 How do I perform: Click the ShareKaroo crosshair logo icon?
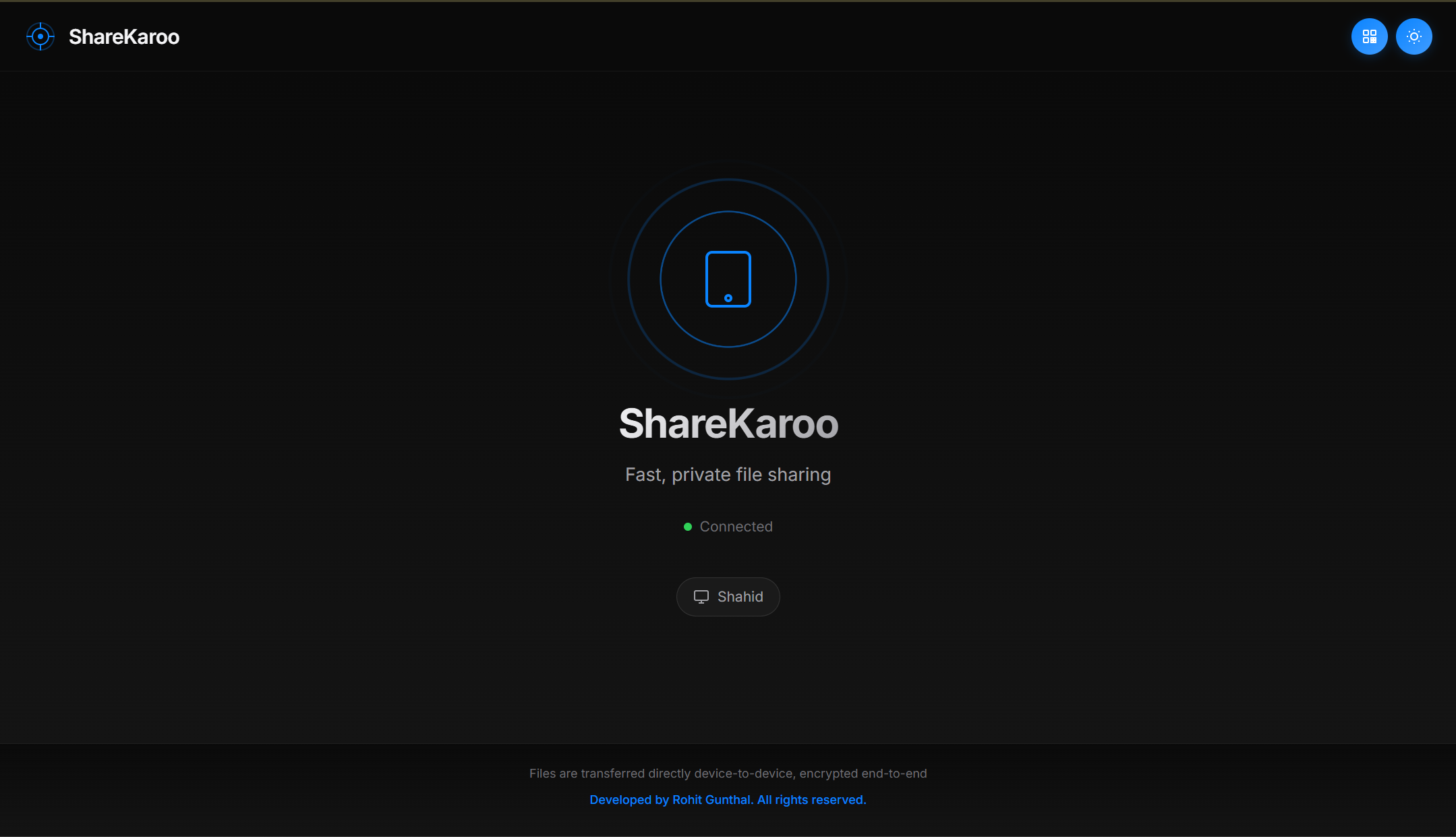40,36
